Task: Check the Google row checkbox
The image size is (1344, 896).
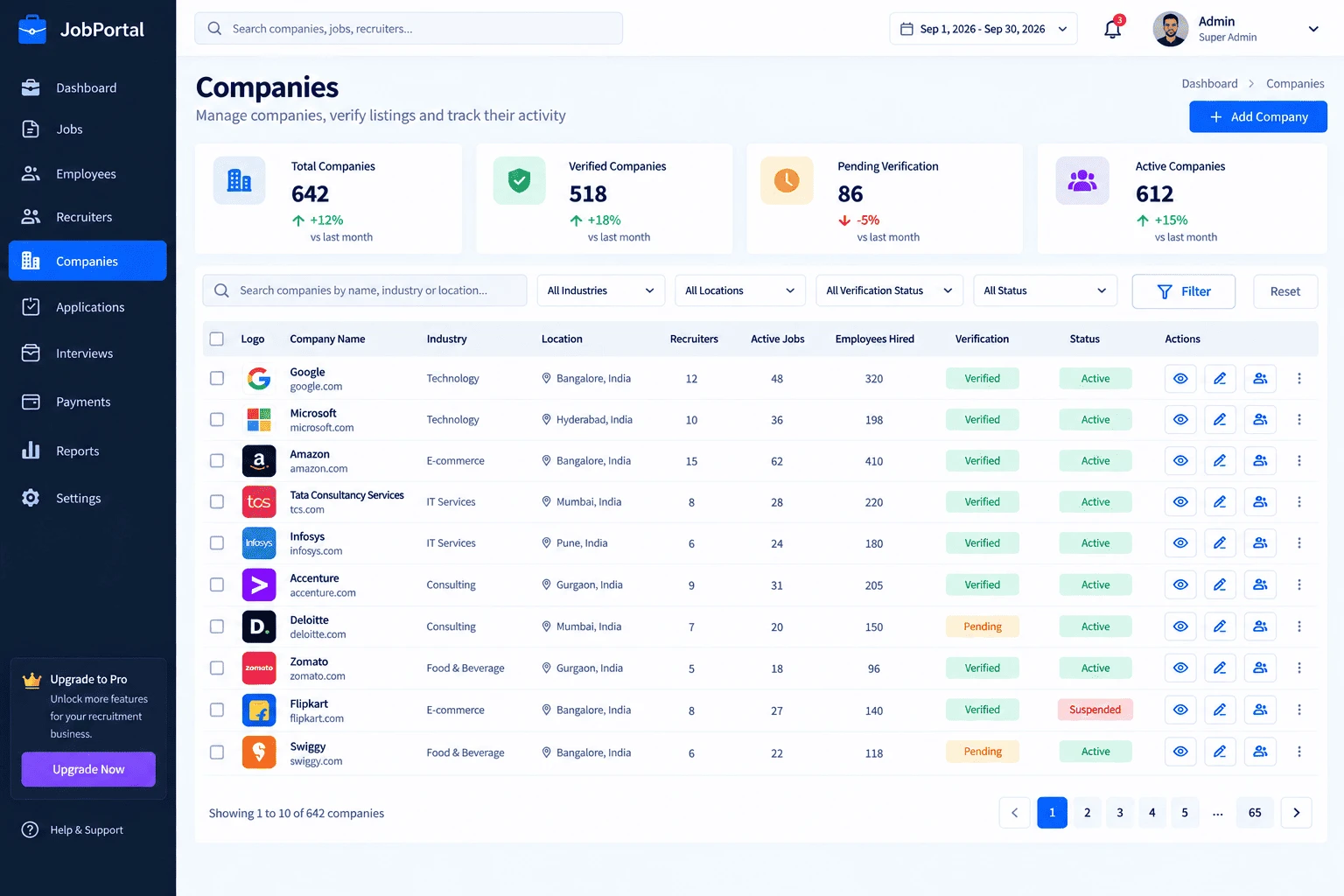Action: pyautogui.click(x=217, y=379)
